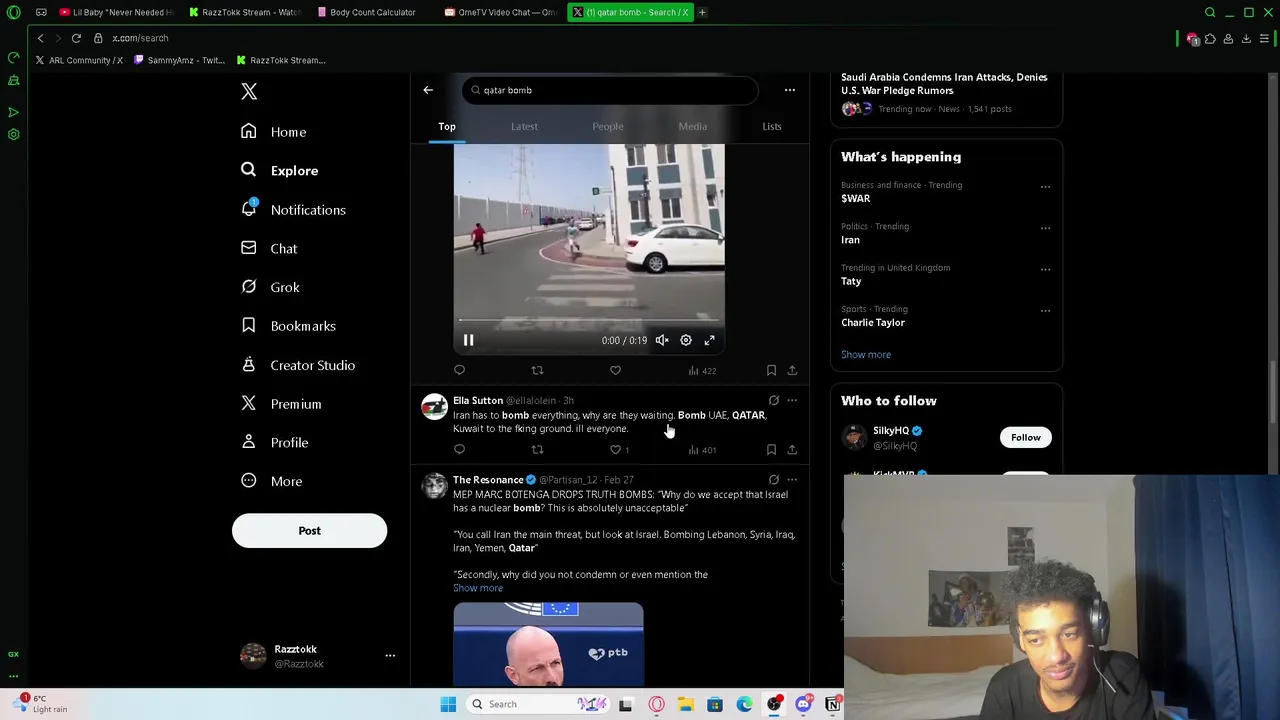Screen dimensions: 1280x720
Task: Share Ella Sutton's post
Action: pyautogui.click(x=792, y=450)
